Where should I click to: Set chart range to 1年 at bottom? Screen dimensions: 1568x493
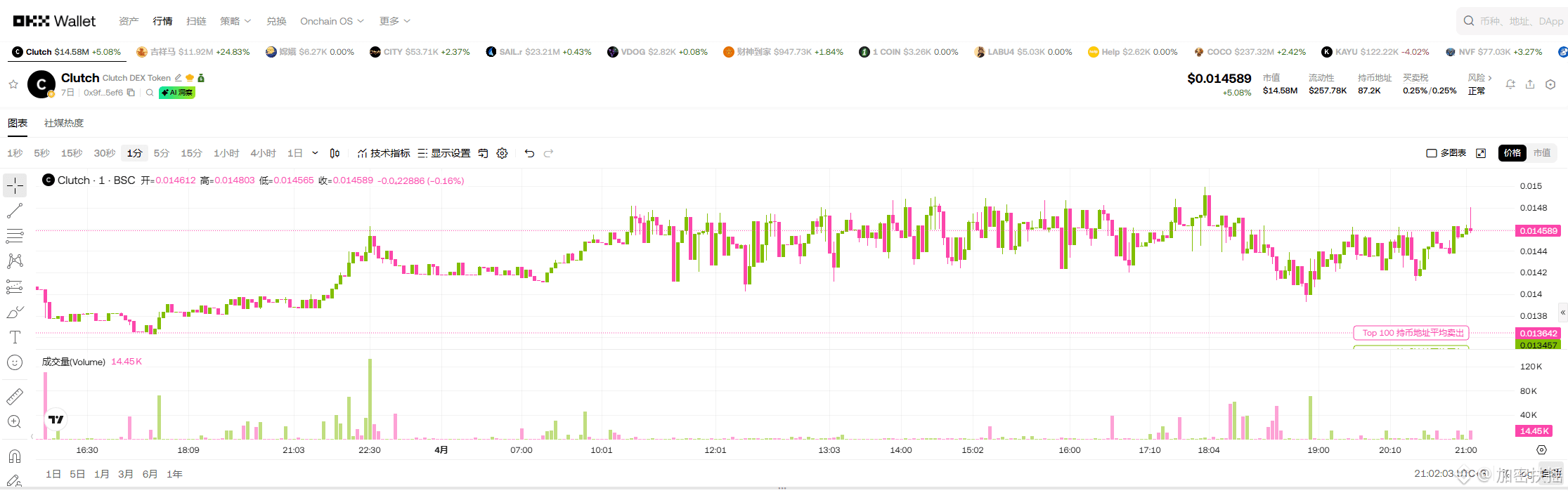[x=174, y=474]
